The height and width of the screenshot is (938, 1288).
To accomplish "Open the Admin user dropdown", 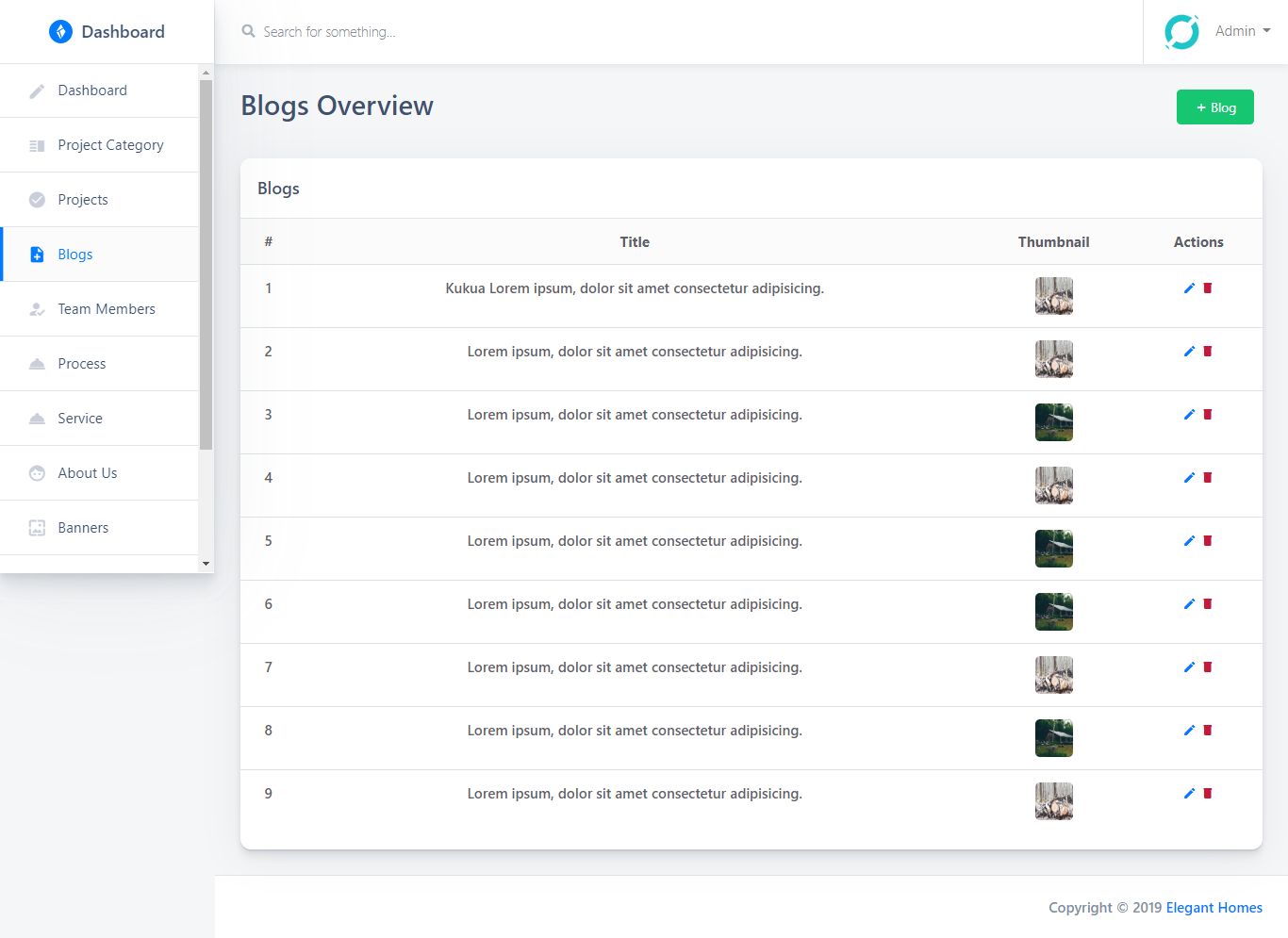I will pyautogui.click(x=1243, y=31).
